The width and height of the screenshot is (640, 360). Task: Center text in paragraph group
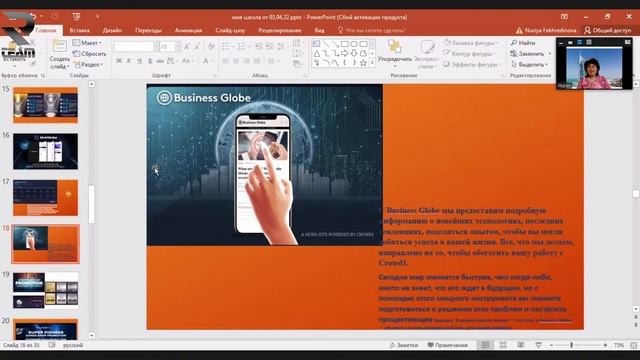pyautogui.click(x=236, y=61)
